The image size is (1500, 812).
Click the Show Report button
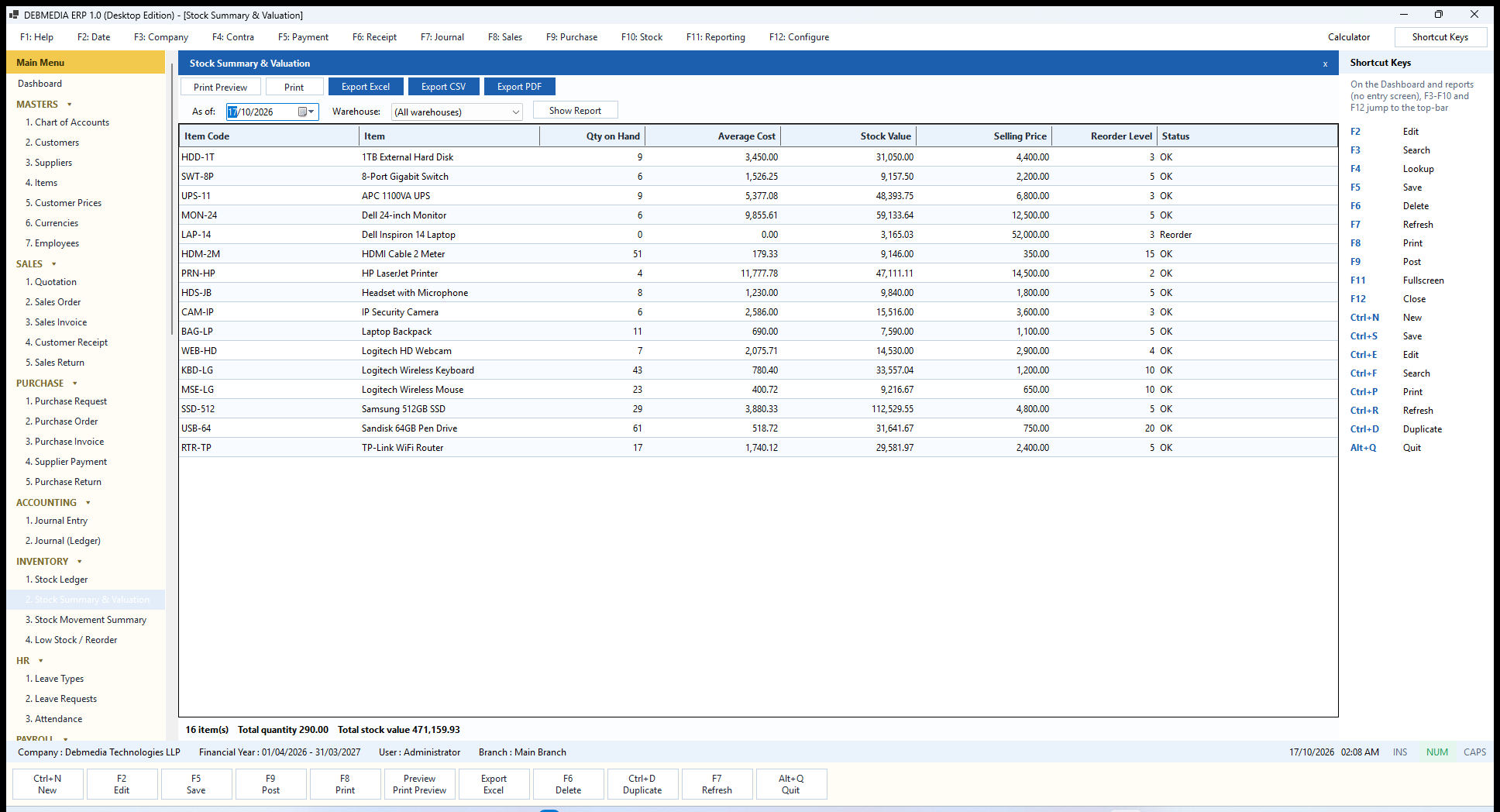pyautogui.click(x=575, y=111)
